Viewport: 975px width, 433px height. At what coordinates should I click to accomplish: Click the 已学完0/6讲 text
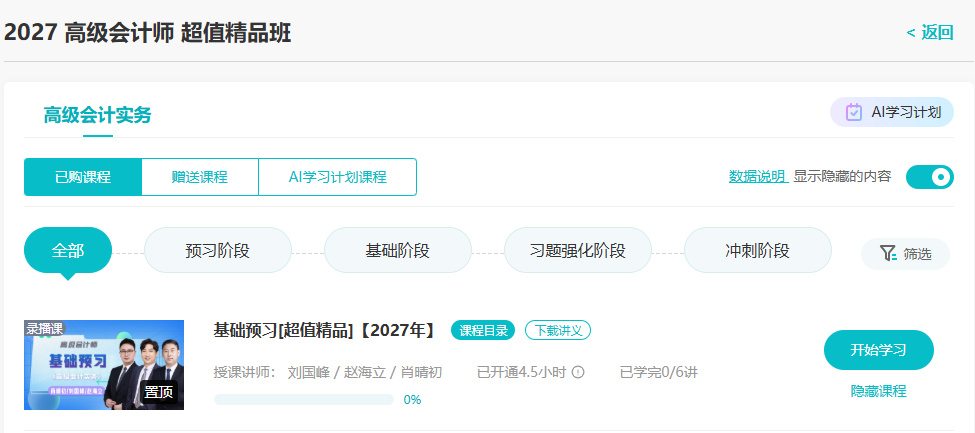point(658,373)
